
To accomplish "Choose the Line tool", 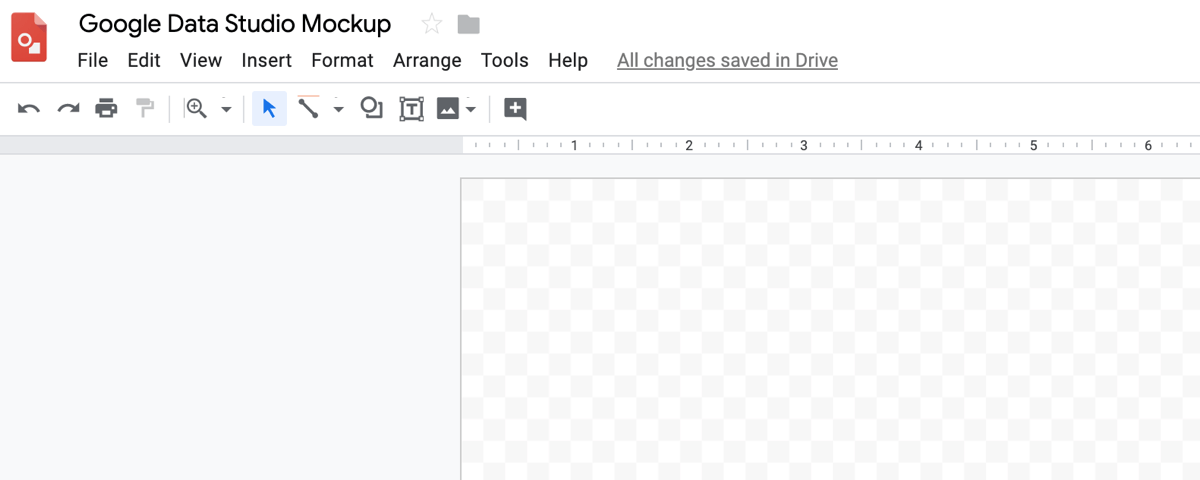I will click(x=308, y=107).
